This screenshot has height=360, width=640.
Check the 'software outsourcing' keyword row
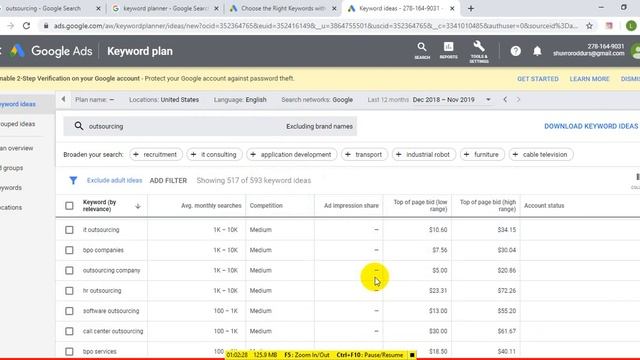tap(69, 311)
